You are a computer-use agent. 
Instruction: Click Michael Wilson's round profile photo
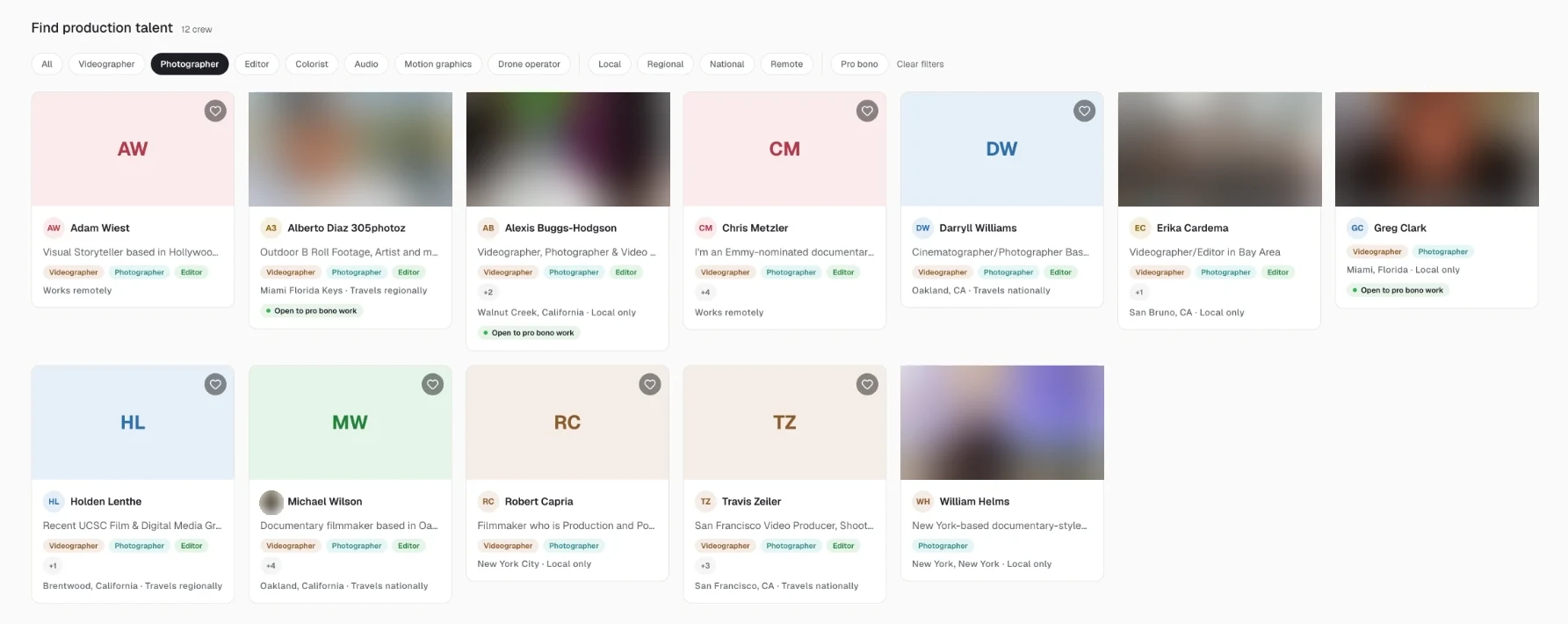271,502
